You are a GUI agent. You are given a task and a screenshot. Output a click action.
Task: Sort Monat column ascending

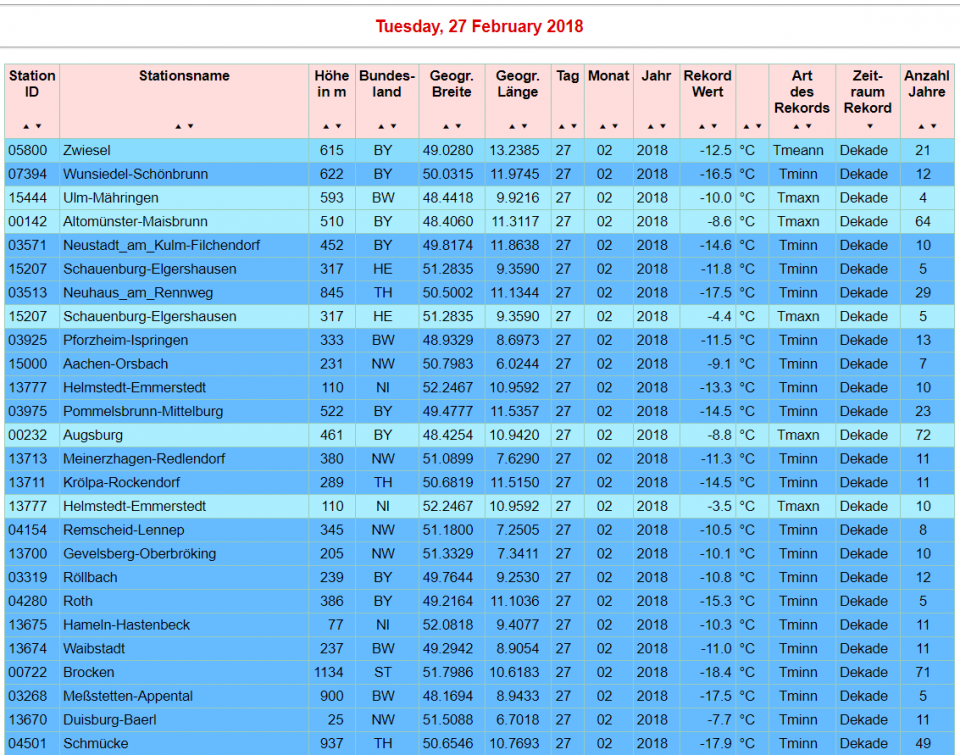[603, 127]
